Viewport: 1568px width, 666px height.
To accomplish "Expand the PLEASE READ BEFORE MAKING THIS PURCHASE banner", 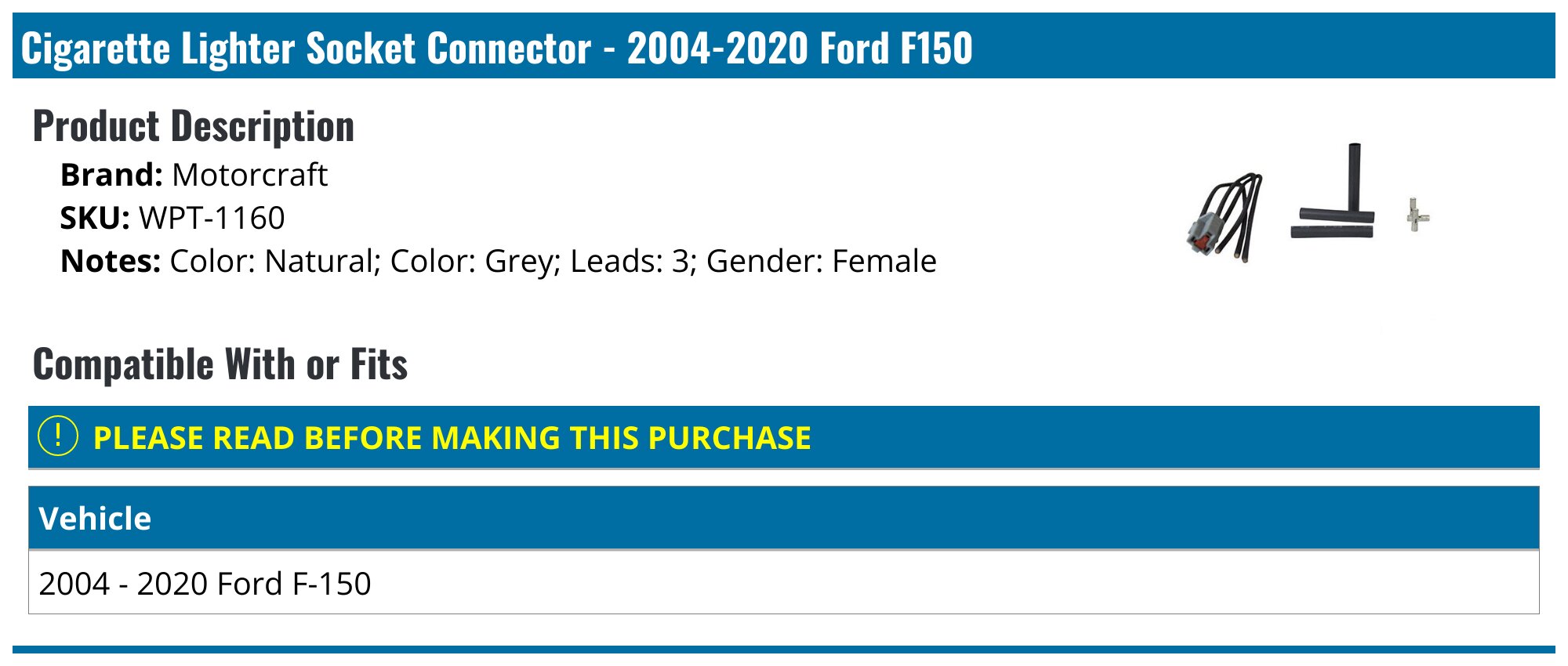I will (x=784, y=437).
